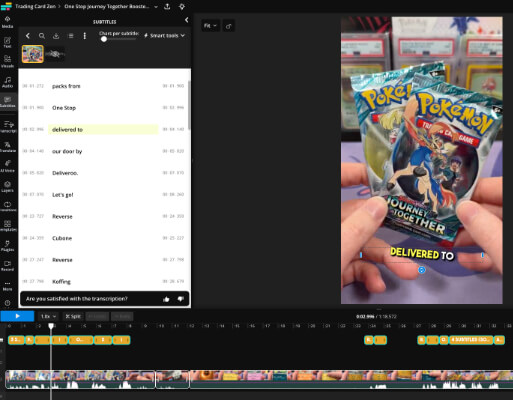Click the right resize handle of the caption box
This screenshot has width=513, height=400.
pyautogui.click(x=482, y=255)
